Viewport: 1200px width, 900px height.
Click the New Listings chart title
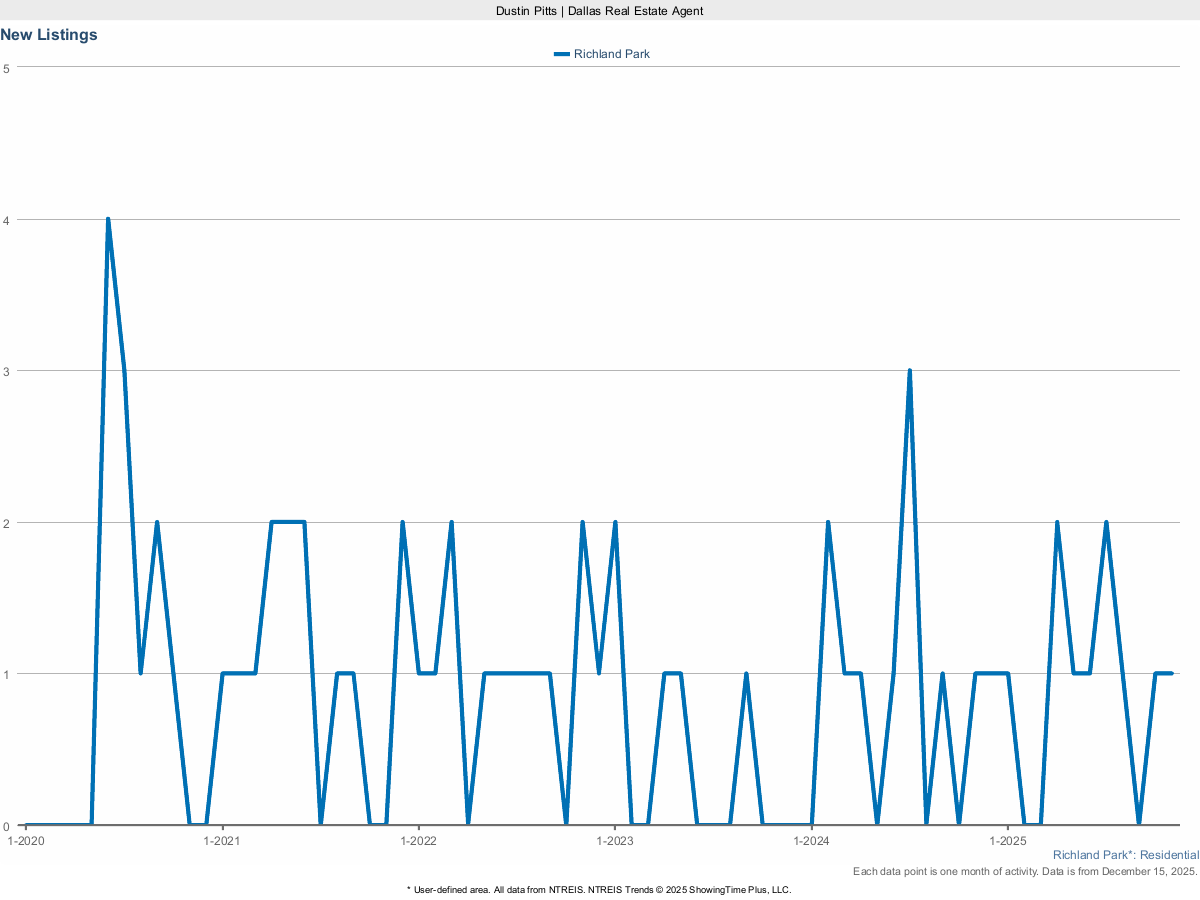pos(49,35)
